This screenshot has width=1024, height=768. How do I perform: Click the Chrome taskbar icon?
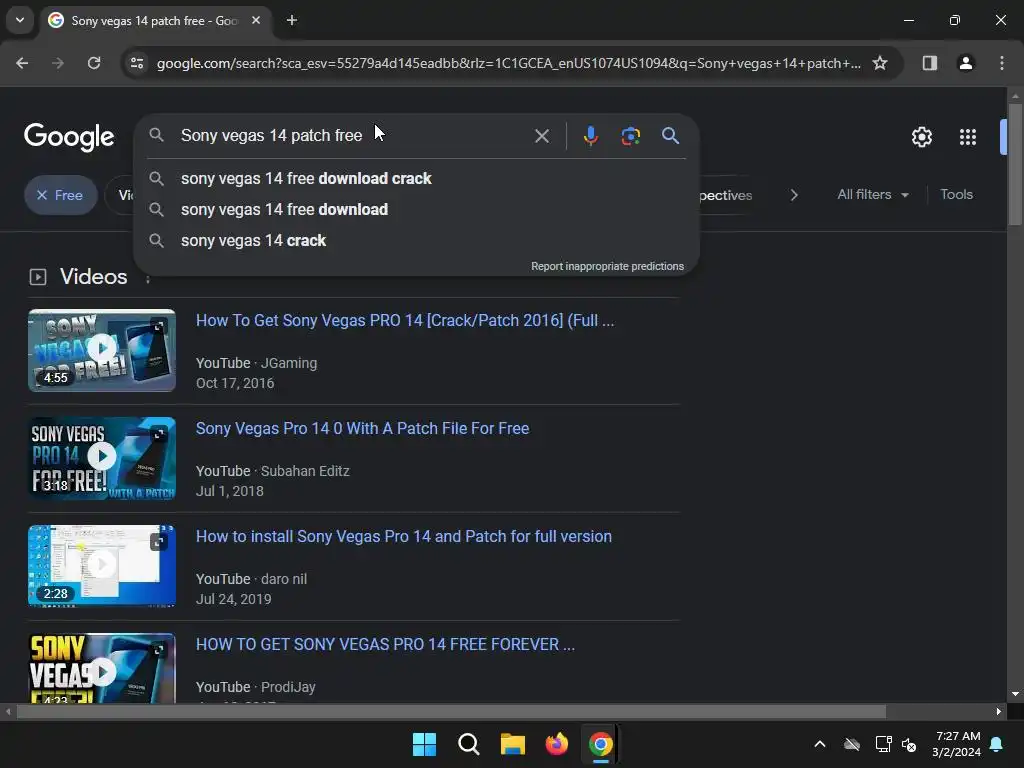click(x=600, y=744)
